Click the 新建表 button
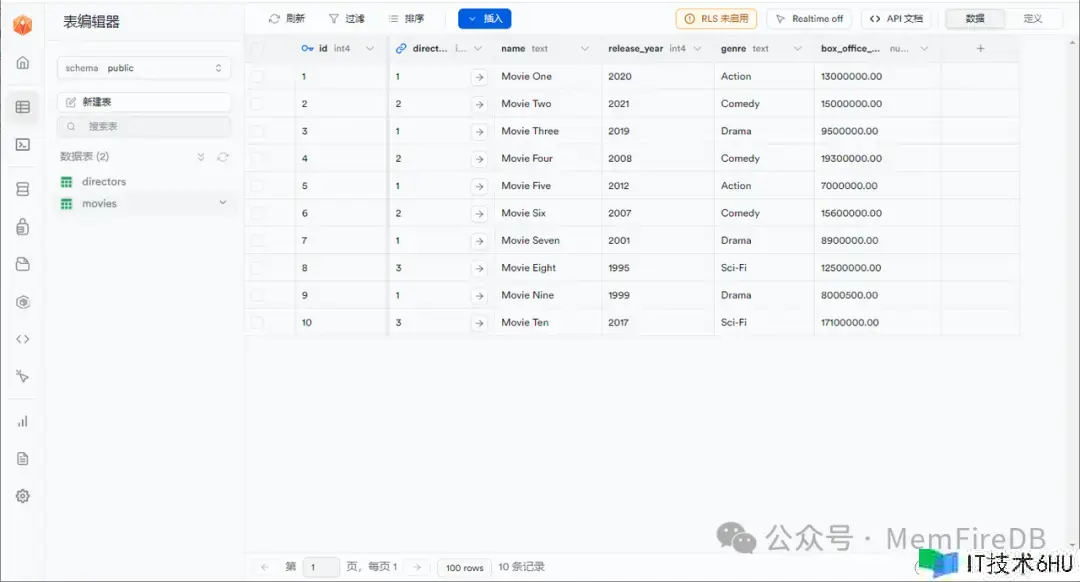The width and height of the screenshot is (1080, 582). click(143, 102)
